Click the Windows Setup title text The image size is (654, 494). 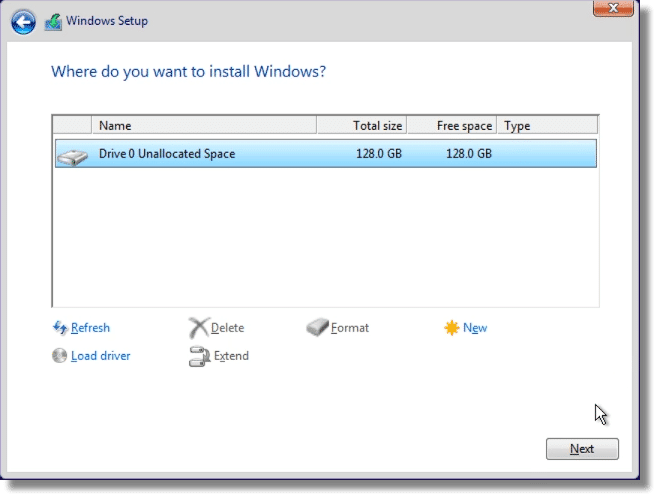tap(107, 21)
